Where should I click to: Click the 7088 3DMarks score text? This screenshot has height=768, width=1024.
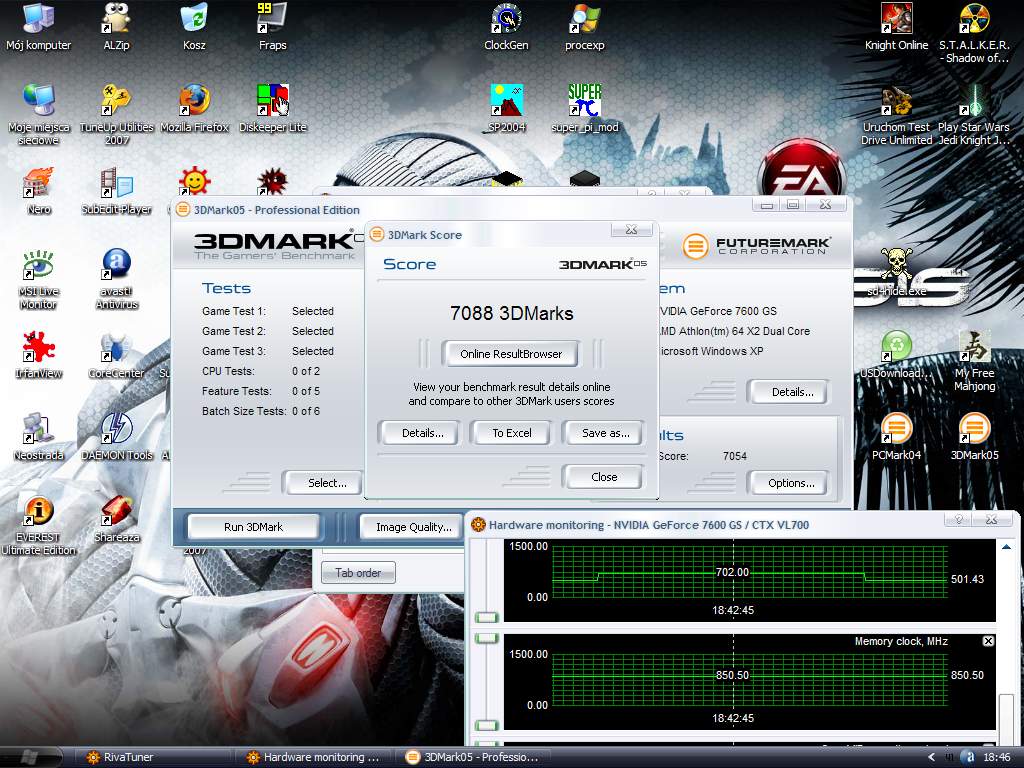click(x=511, y=313)
